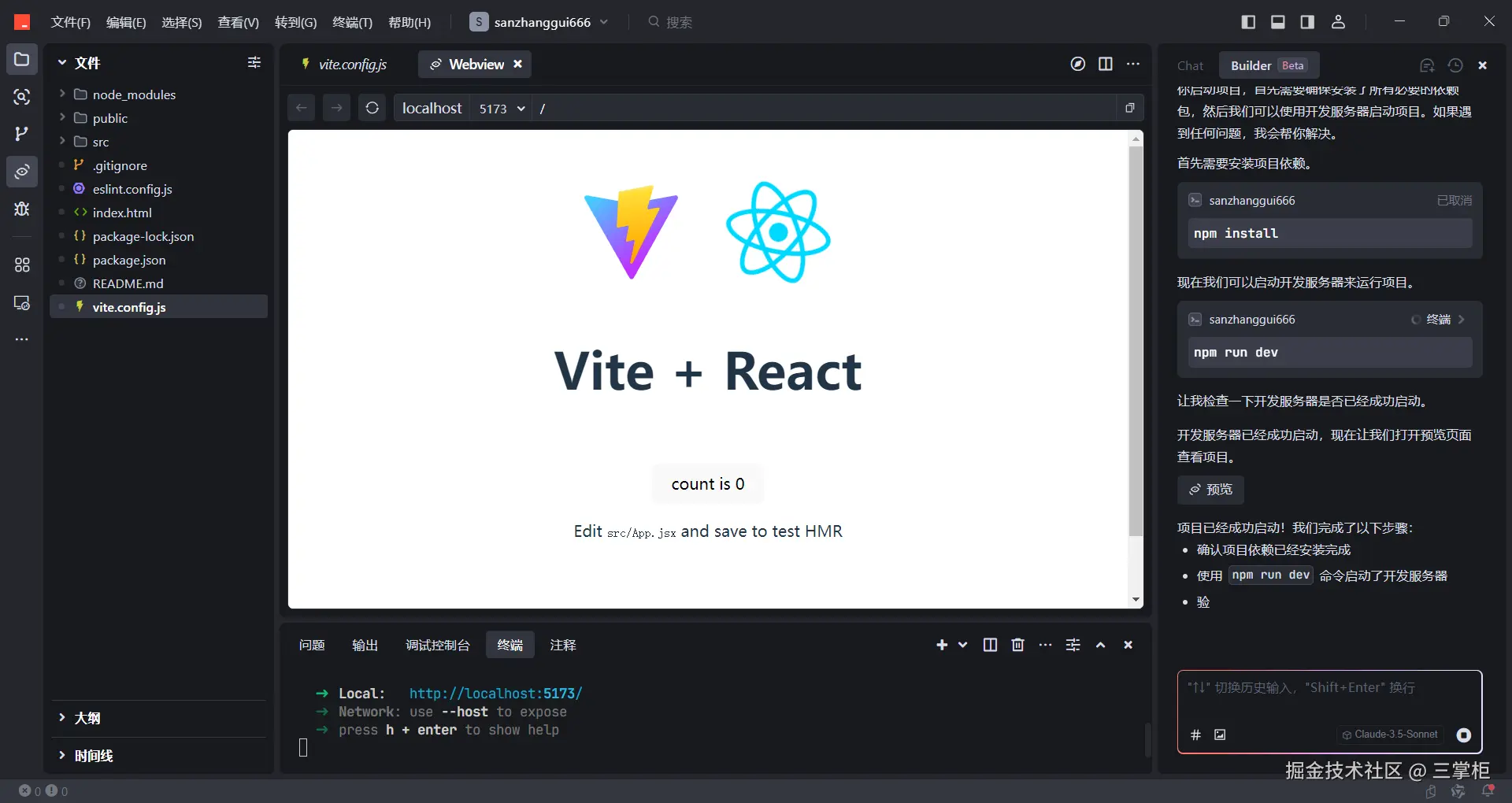This screenshot has width=1512, height=803.
Task: Kill terminal with trash icon
Action: [1018, 645]
